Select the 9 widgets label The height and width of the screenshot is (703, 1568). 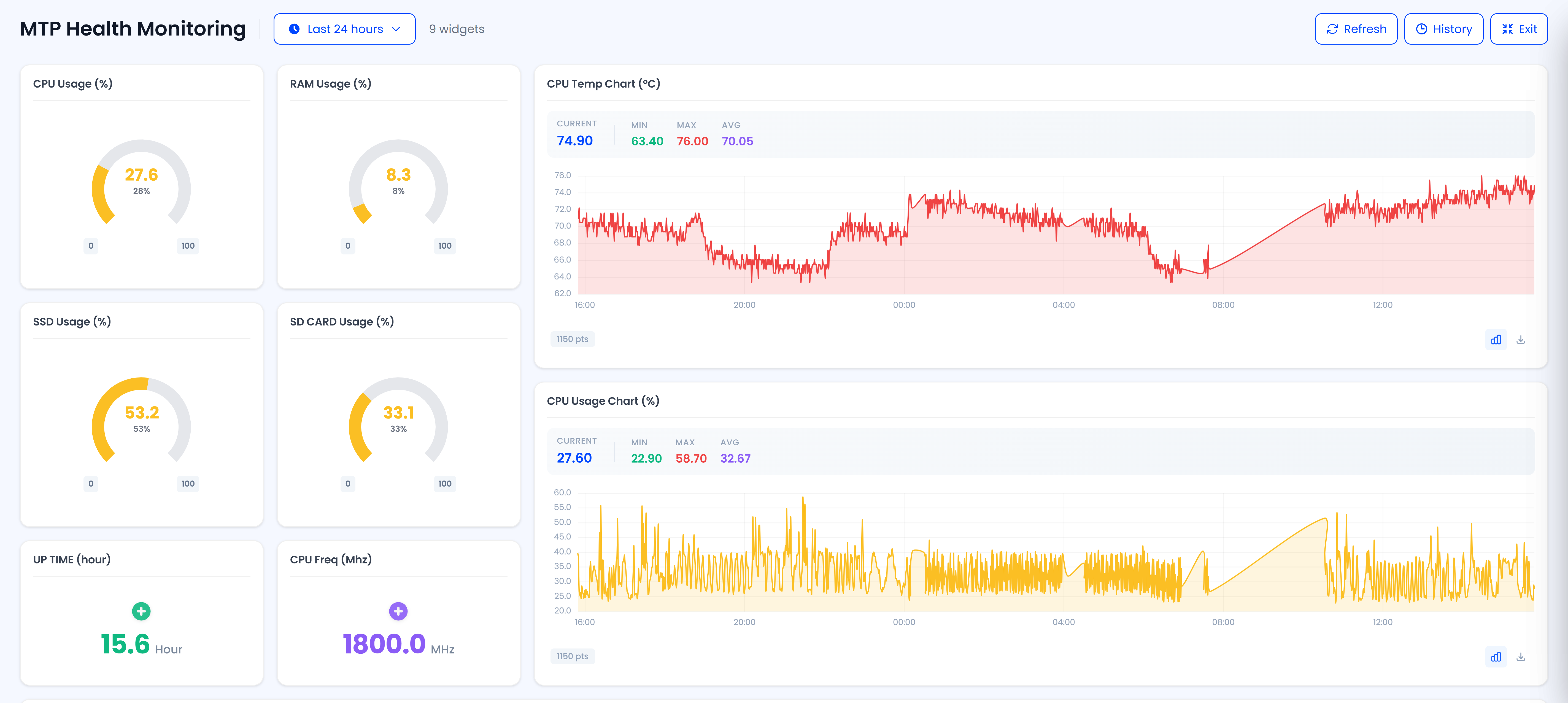456,29
